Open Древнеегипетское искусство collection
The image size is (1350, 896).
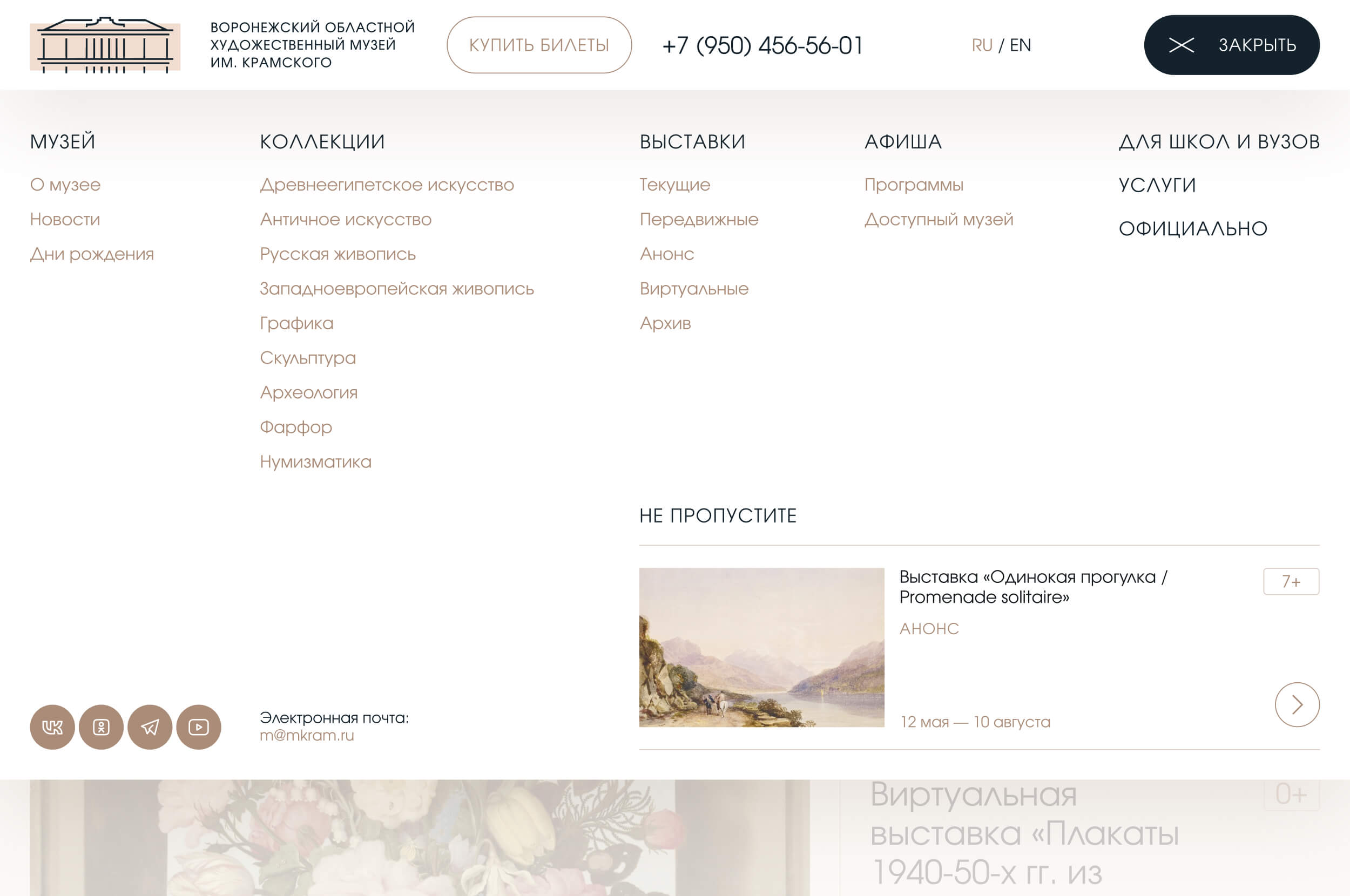pyautogui.click(x=387, y=185)
